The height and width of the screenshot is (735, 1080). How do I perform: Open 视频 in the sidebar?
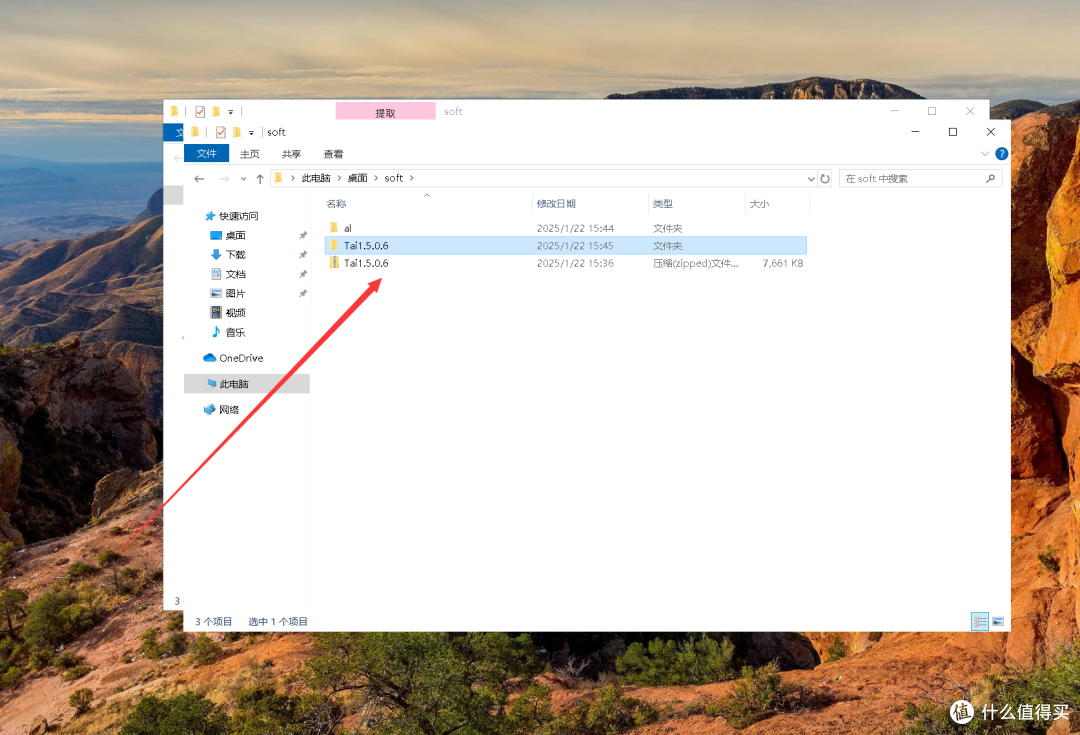coord(236,313)
